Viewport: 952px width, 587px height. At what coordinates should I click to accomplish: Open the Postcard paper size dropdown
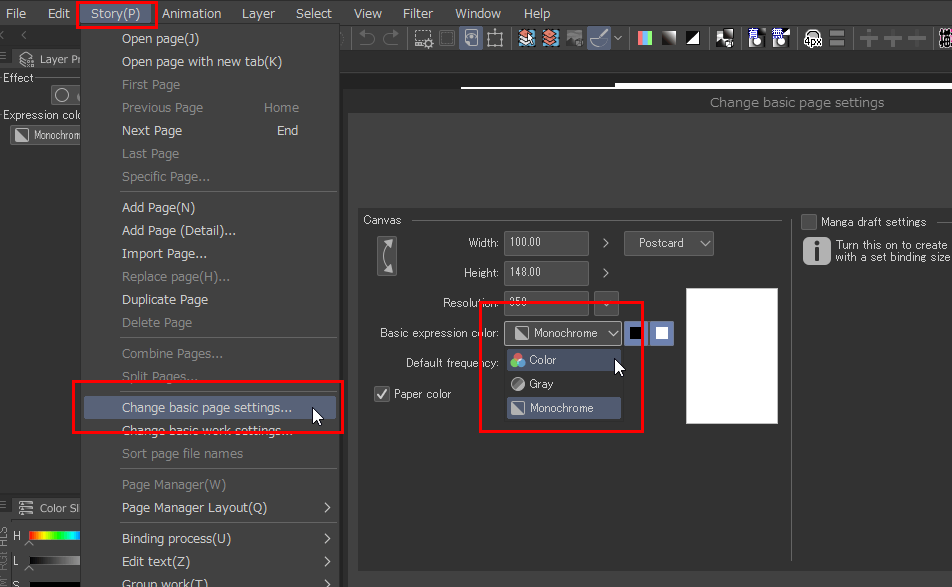coord(668,243)
